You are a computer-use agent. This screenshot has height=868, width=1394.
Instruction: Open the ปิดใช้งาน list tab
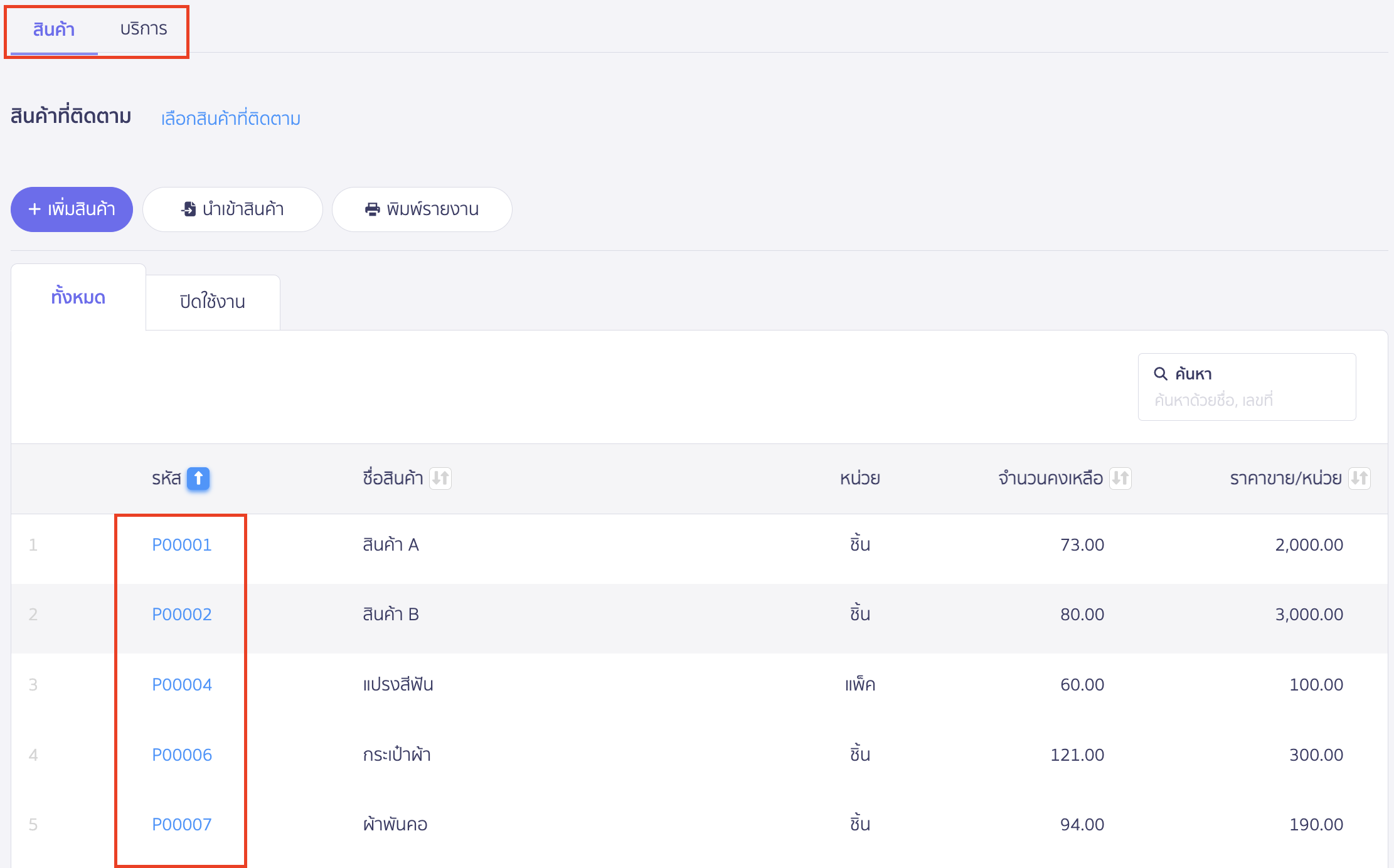(212, 302)
